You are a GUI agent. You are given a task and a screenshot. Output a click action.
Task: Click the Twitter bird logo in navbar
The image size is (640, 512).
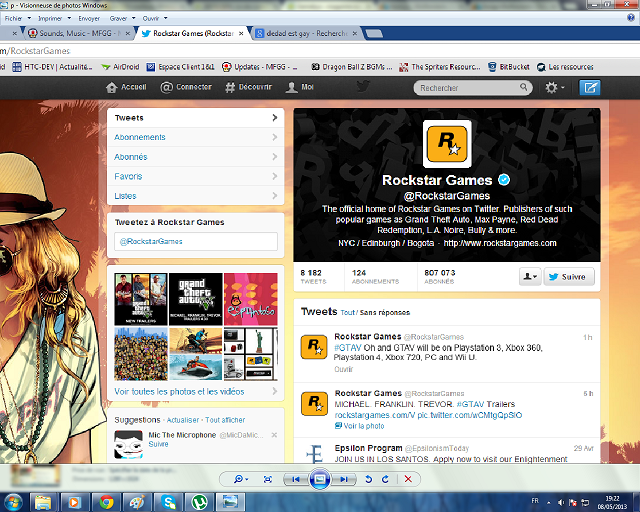click(363, 86)
